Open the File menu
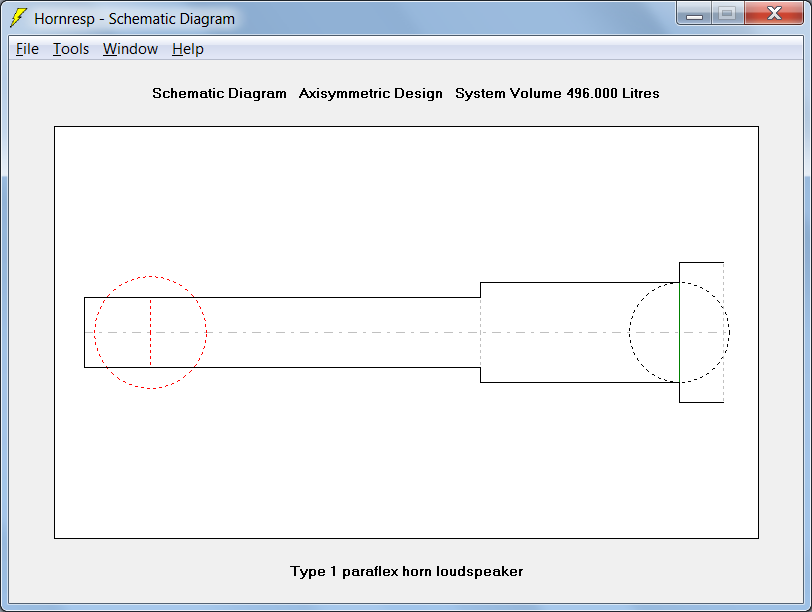Screen dimensions: 812x612 27,49
